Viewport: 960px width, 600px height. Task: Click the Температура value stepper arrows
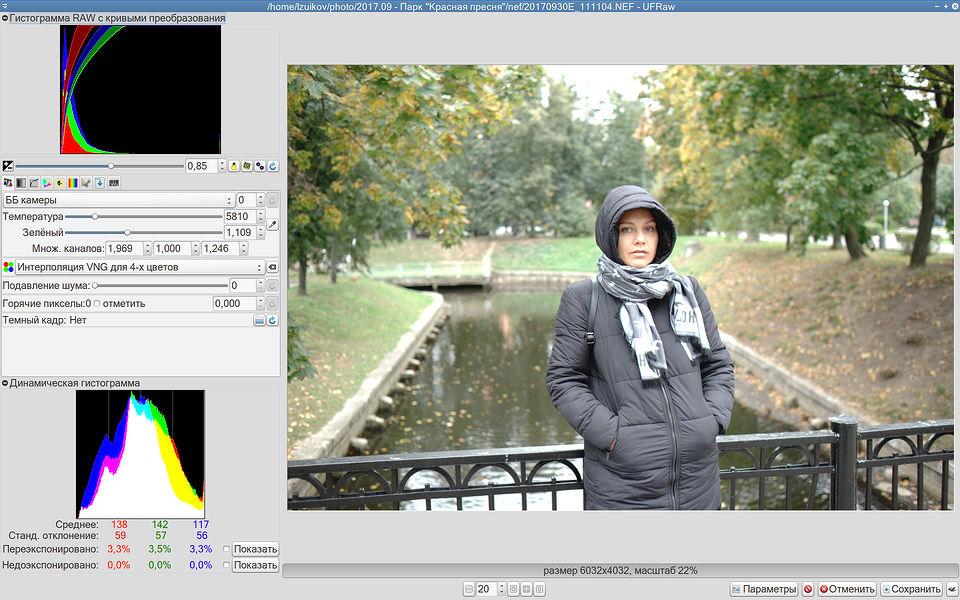pos(261,216)
